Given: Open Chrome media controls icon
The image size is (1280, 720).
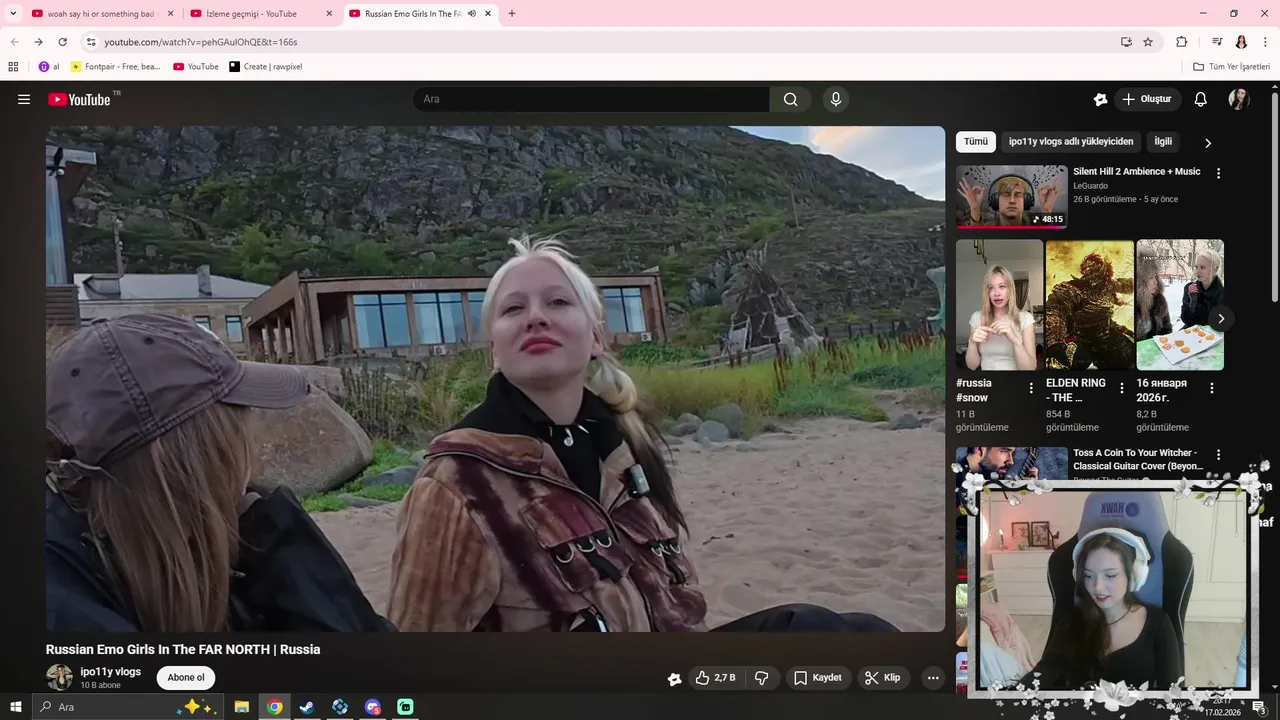Looking at the screenshot, I should click(x=1217, y=42).
